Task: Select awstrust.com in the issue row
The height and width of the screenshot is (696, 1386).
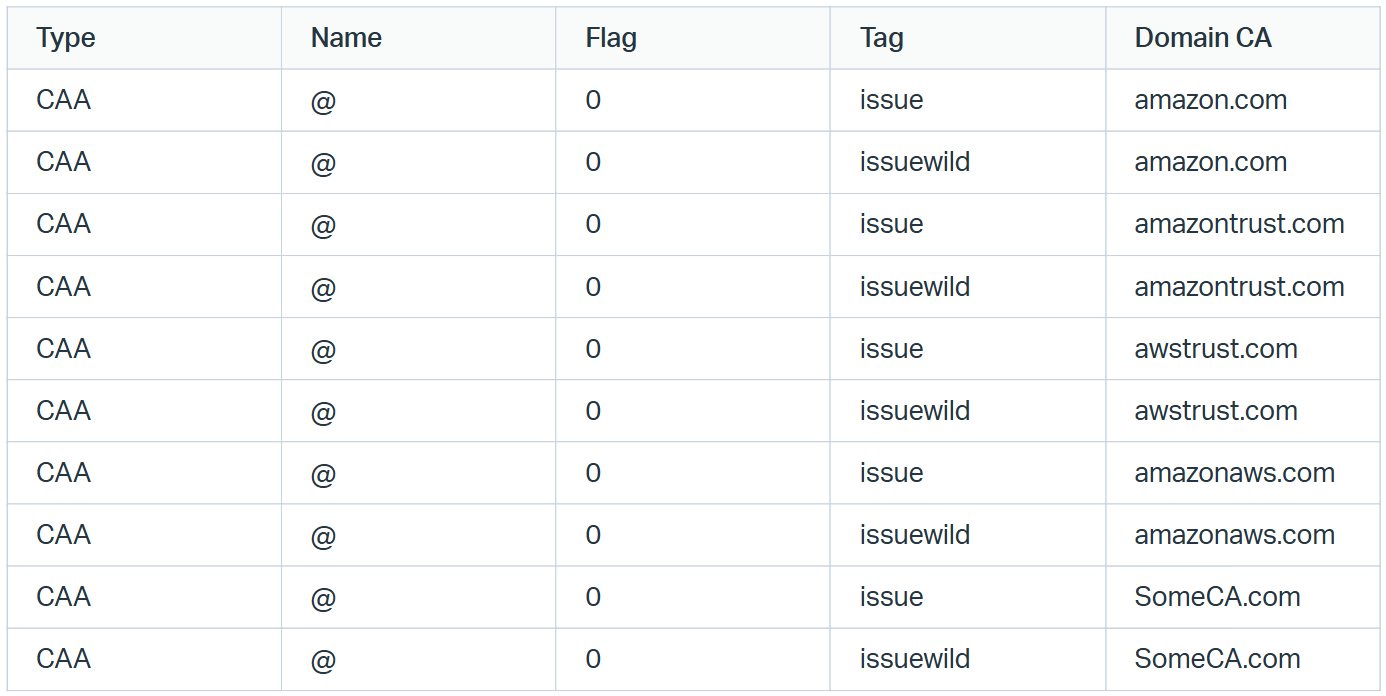Action: click(x=1216, y=349)
